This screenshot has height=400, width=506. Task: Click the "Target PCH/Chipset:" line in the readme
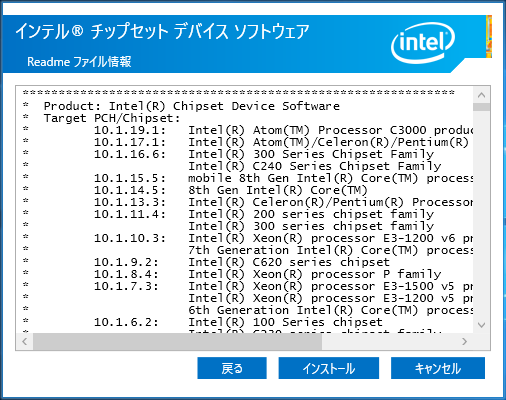click(112, 118)
